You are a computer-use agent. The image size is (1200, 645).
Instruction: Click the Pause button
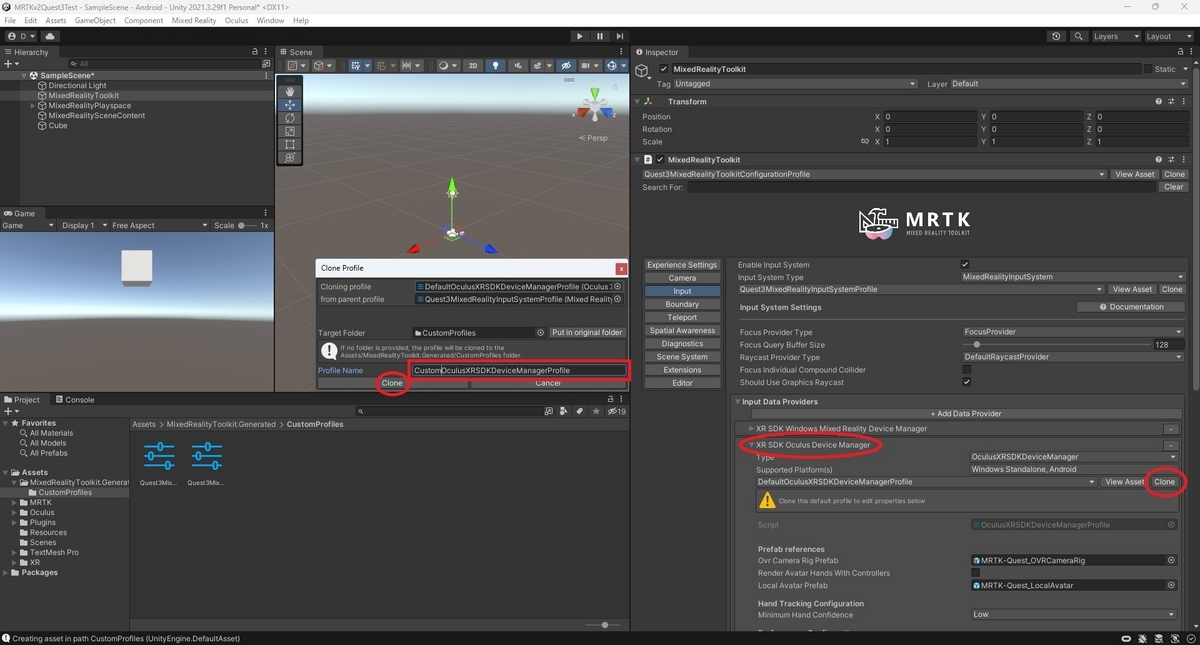pos(600,36)
